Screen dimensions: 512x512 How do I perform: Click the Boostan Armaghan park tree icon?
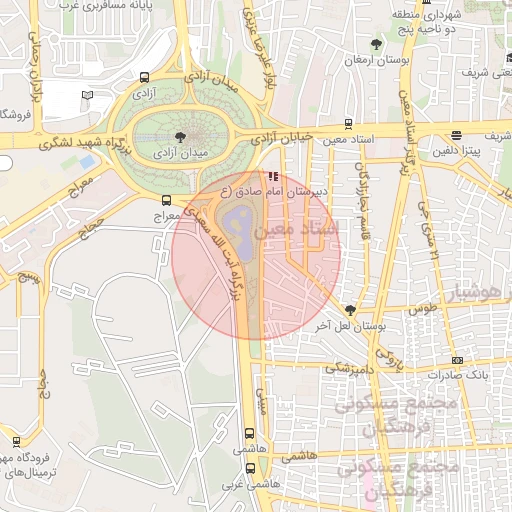click(x=376, y=44)
